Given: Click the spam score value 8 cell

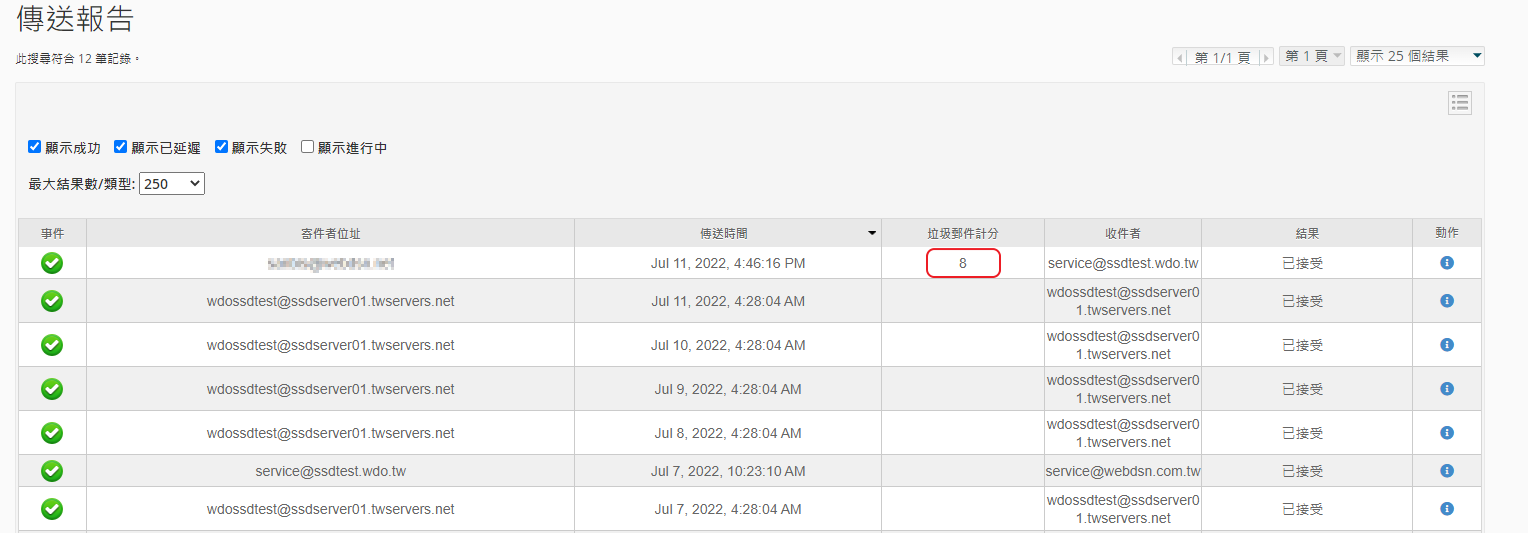Looking at the screenshot, I should [x=963, y=263].
